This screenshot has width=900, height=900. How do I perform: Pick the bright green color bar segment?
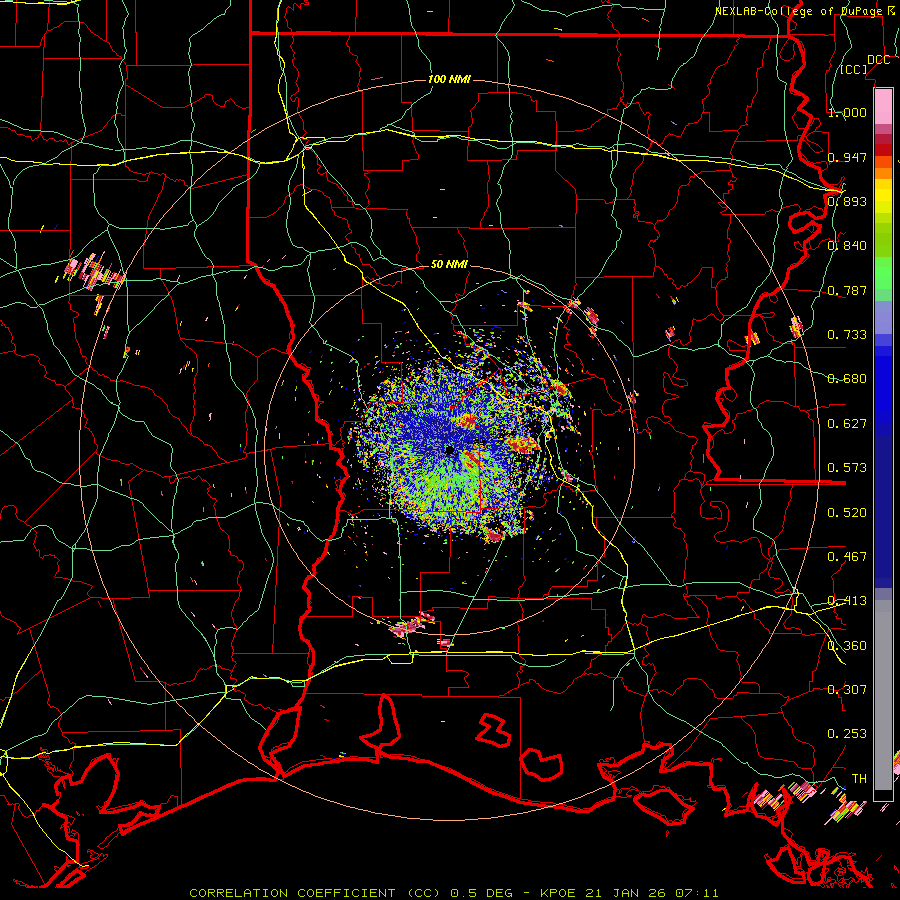[883, 272]
